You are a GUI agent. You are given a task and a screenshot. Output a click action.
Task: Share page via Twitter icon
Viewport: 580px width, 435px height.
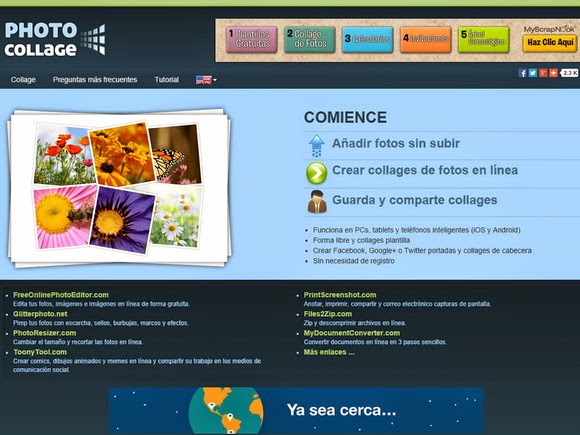click(533, 73)
